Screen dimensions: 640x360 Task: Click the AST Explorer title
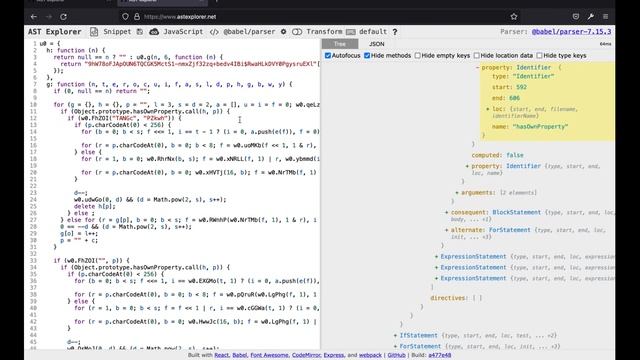[x=55, y=31]
